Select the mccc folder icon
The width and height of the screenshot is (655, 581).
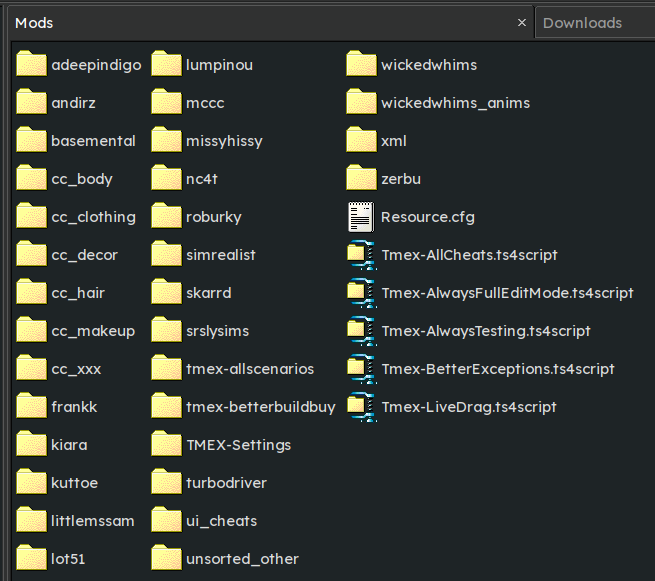[x=166, y=102]
